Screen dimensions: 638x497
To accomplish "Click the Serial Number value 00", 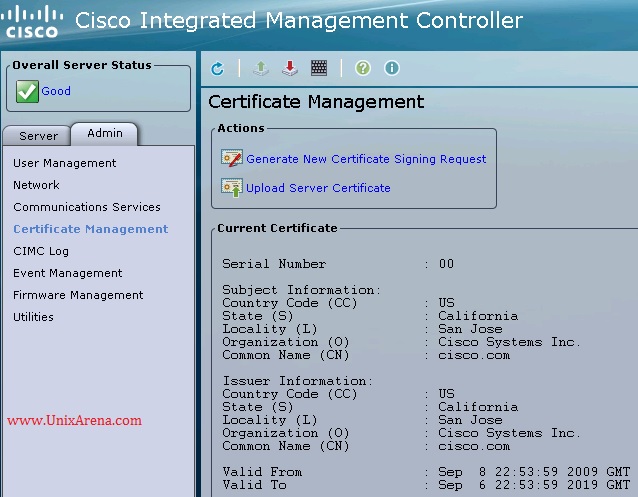I will pyautogui.click(x=446, y=264).
